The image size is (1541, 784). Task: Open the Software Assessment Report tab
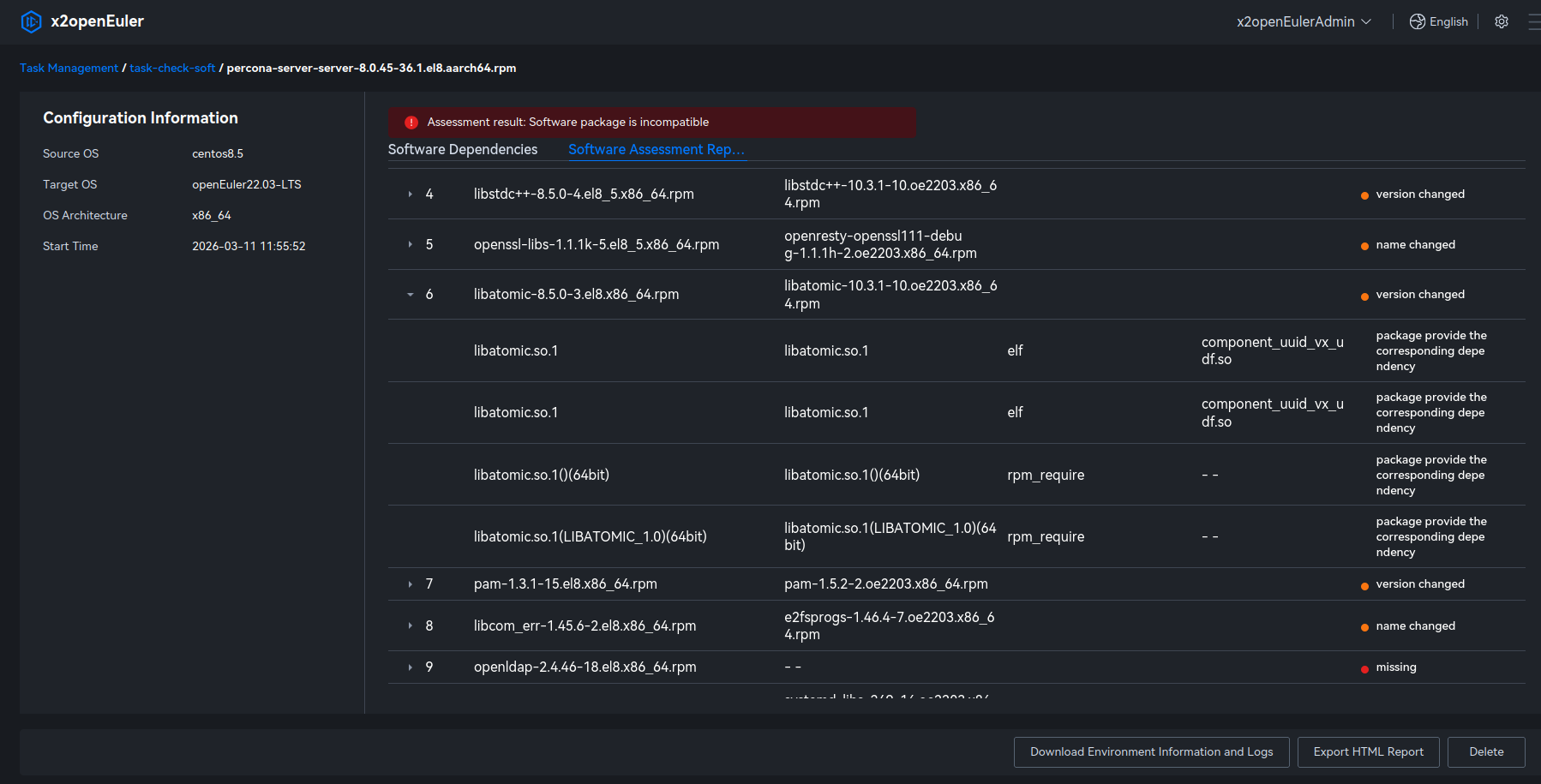click(656, 149)
